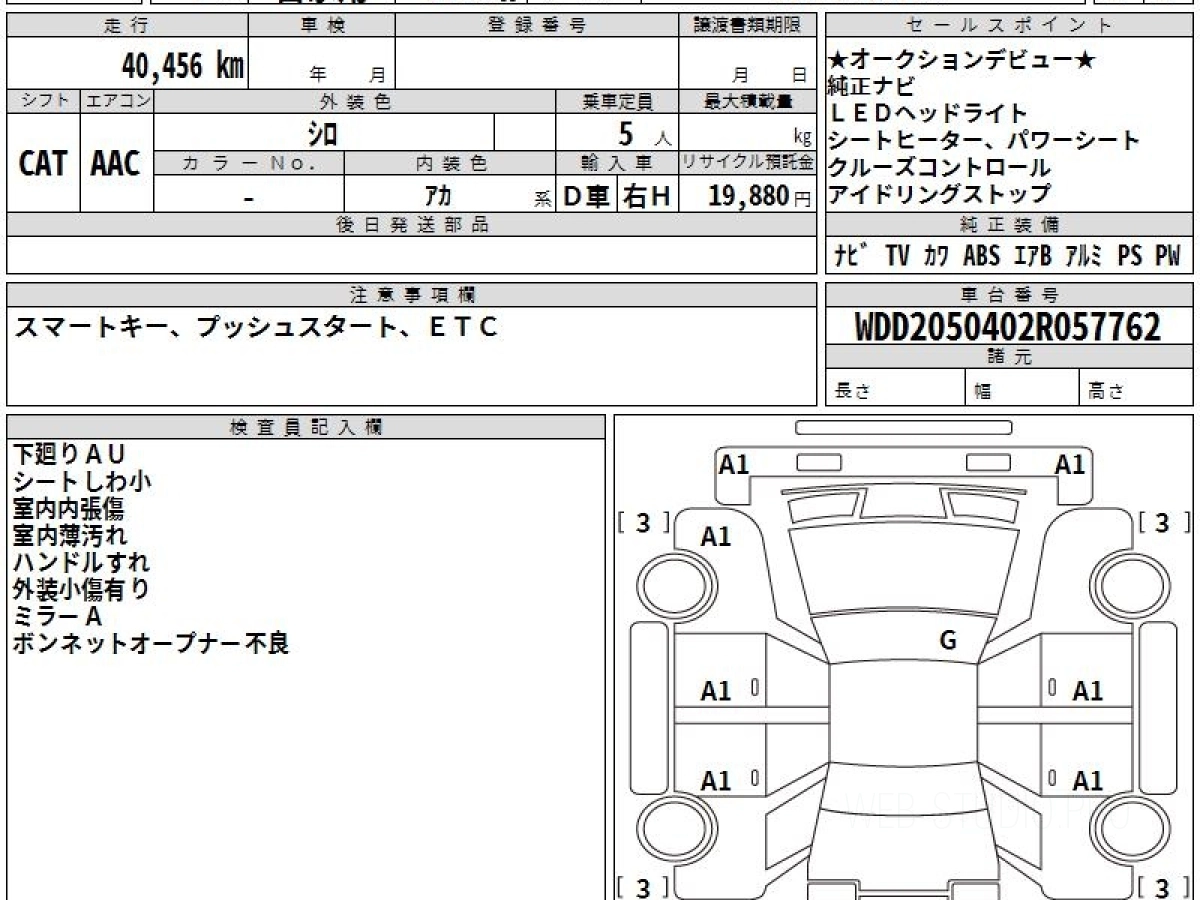Select the PW equipment code
Image resolution: width=1200 pixels, height=900 pixels.
1168,256
